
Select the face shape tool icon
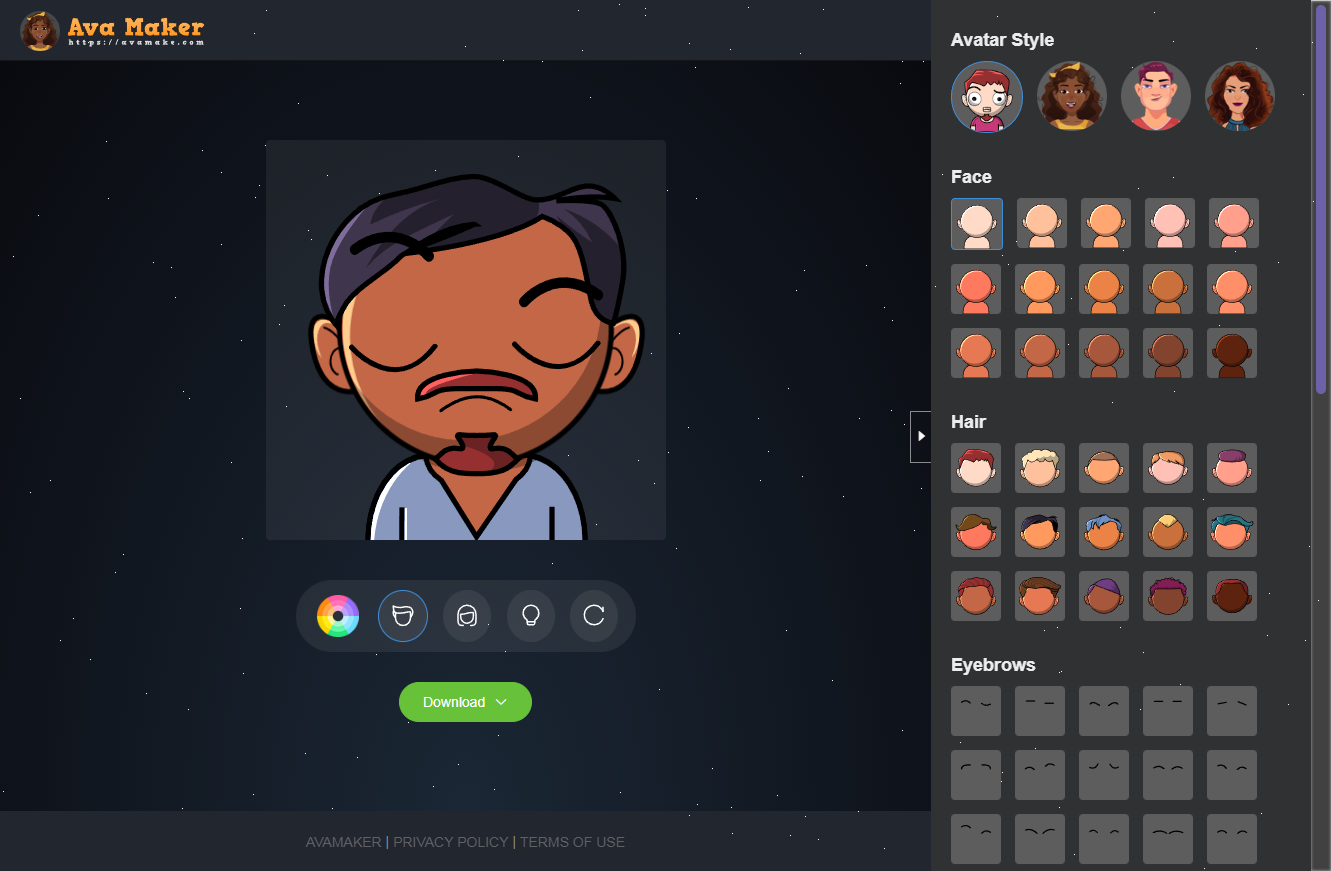pyautogui.click(x=403, y=616)
